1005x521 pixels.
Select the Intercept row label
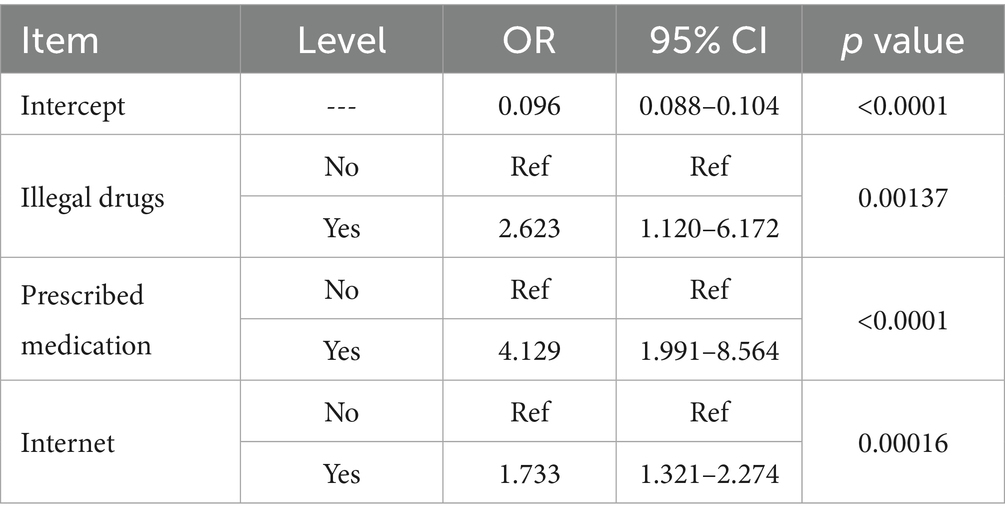click(x=73, y=106)
